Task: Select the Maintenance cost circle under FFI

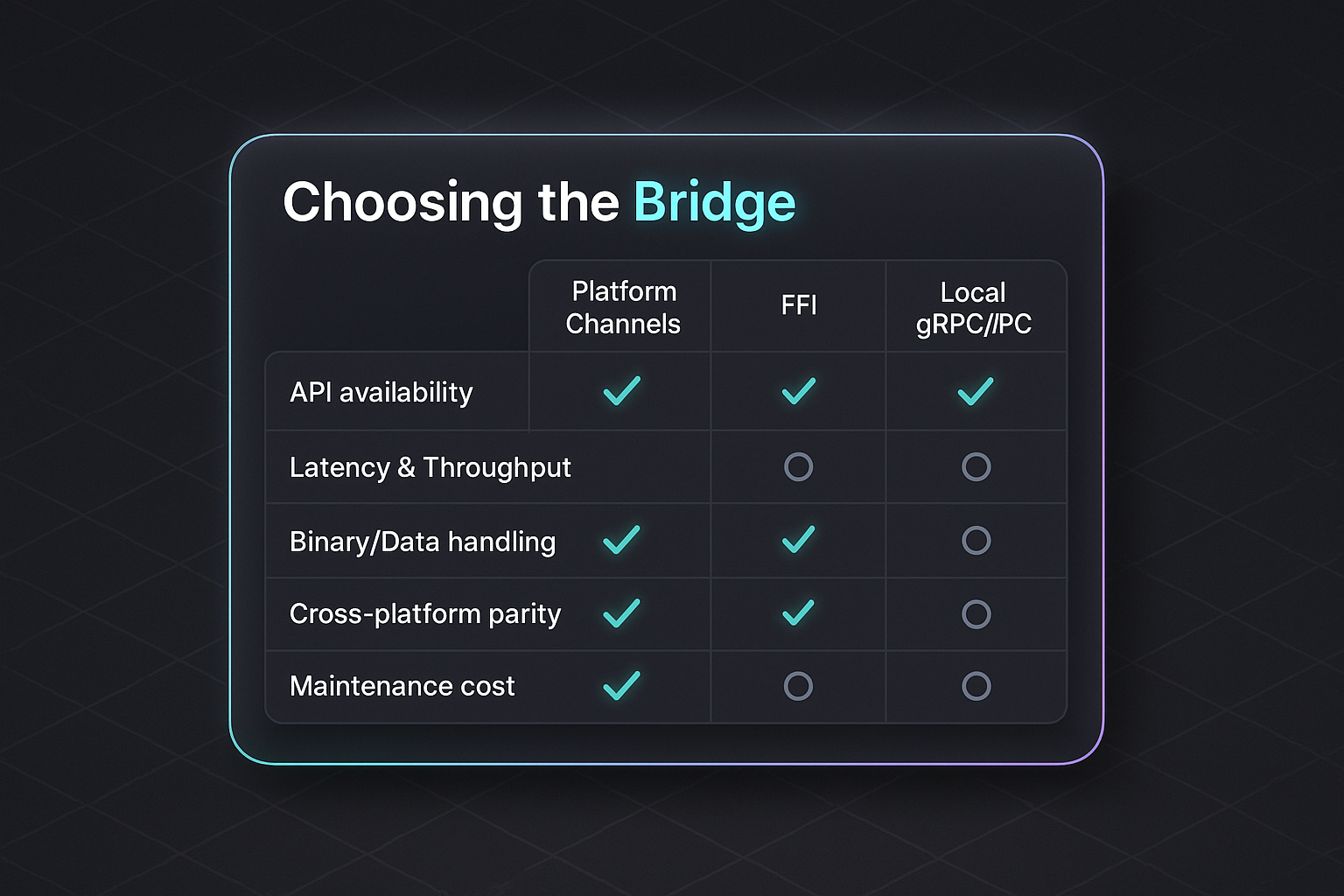Action: point(799,686)
